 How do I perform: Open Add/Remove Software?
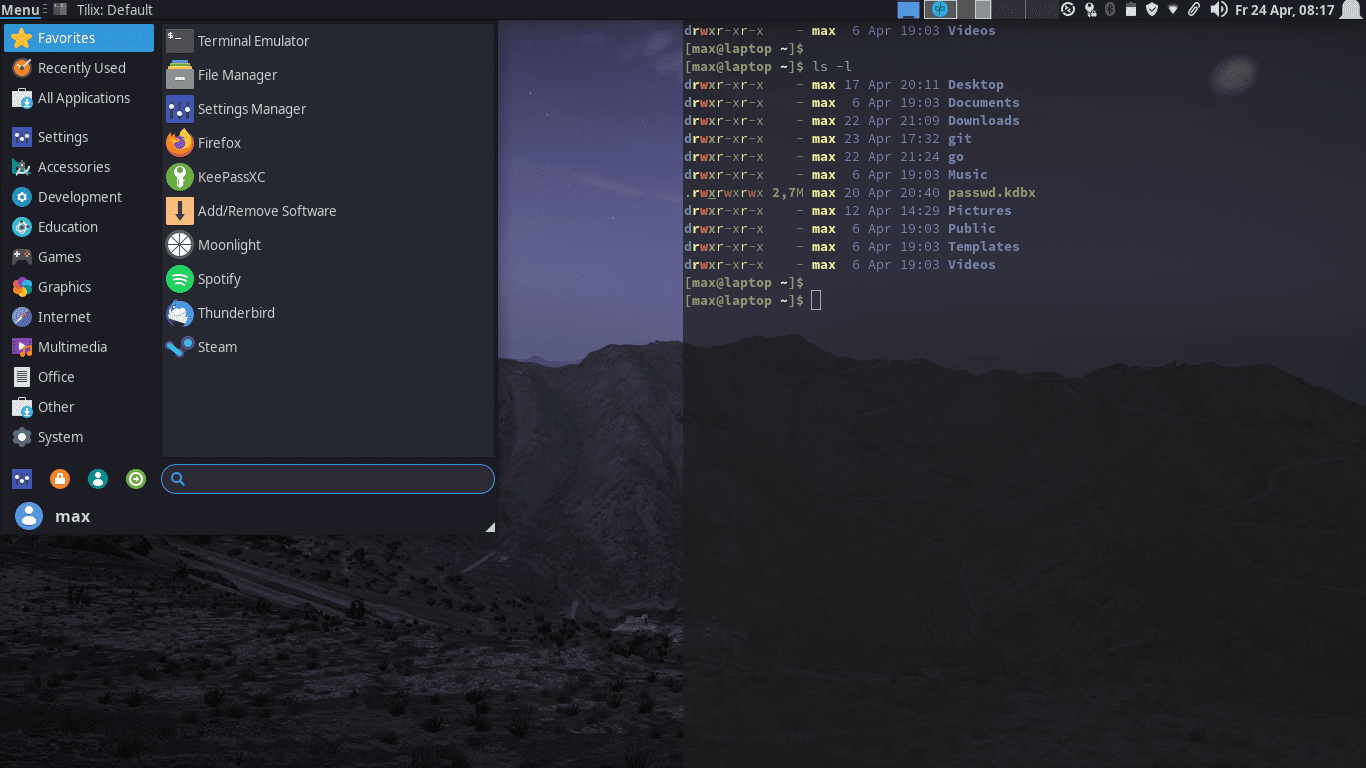click(x=329, y=211)
